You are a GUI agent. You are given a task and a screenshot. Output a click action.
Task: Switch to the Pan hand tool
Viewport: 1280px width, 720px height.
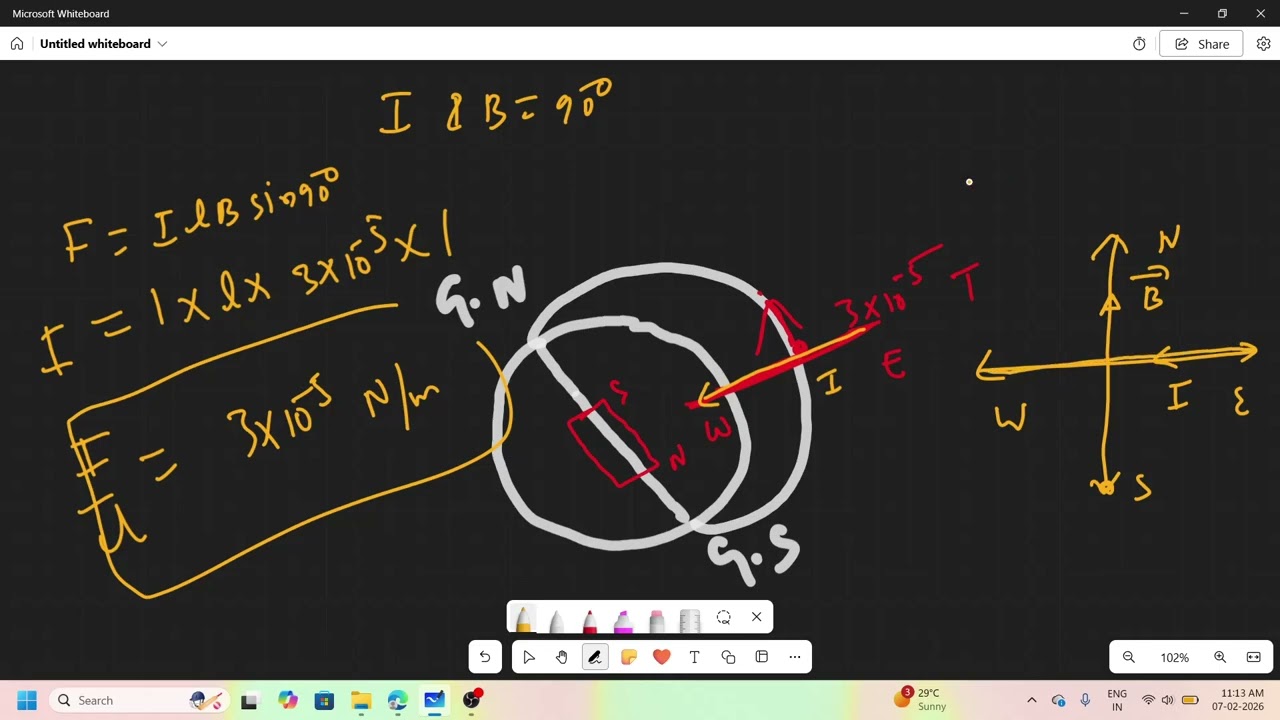pos(562,657)
